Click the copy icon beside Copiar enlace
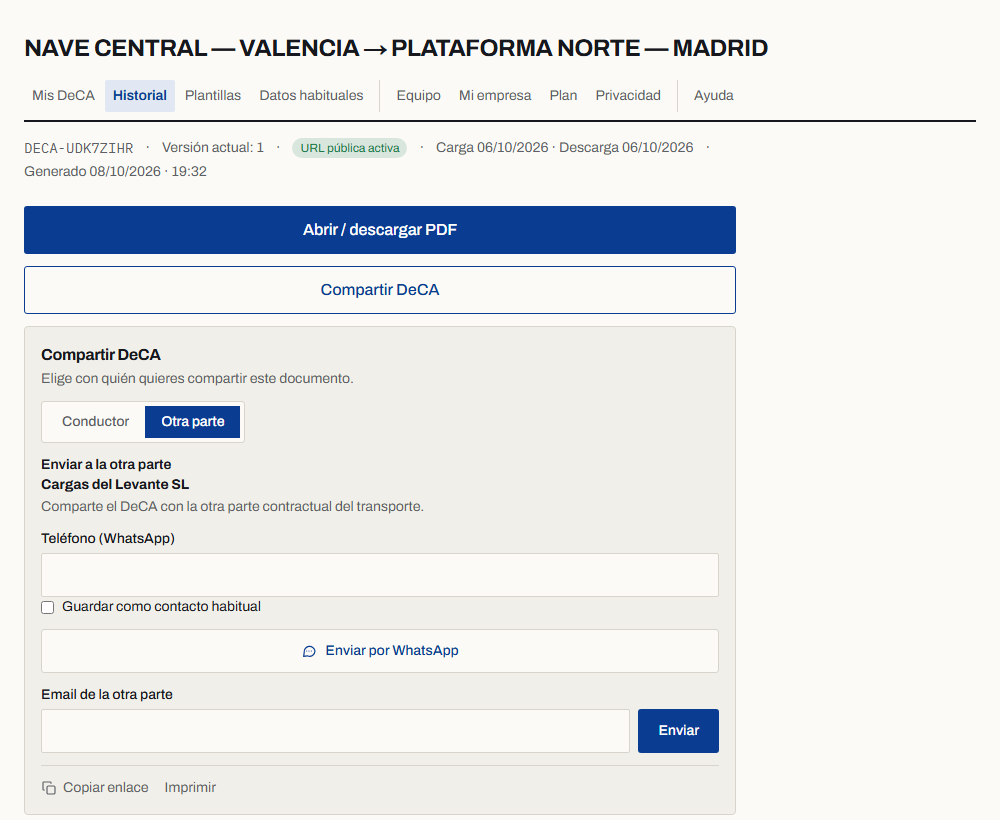 click(49, 788)
